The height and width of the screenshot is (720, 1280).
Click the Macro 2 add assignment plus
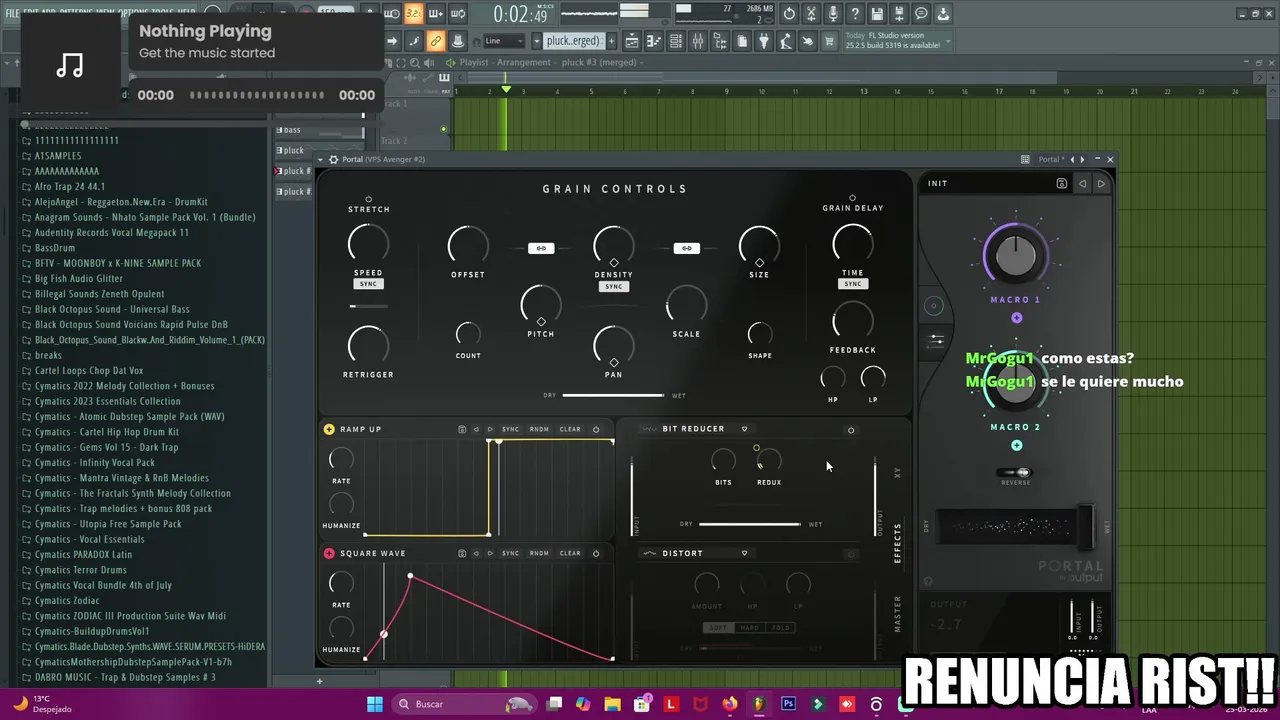coord(1016,445)
